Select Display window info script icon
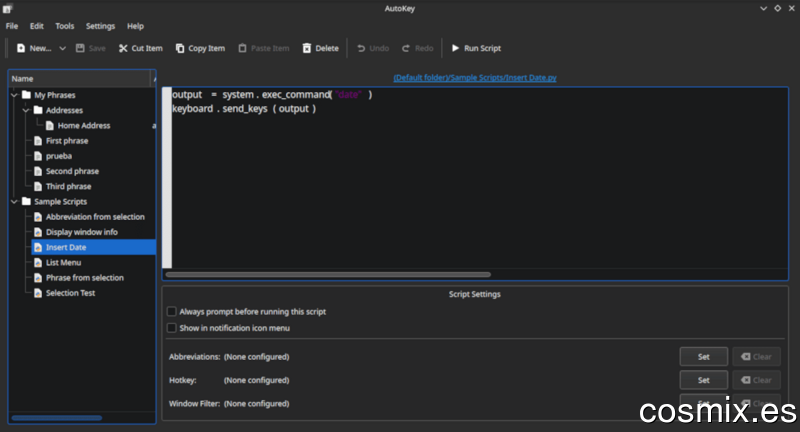The width and height of the screenshot is (800, 432). tap(38, 232)
